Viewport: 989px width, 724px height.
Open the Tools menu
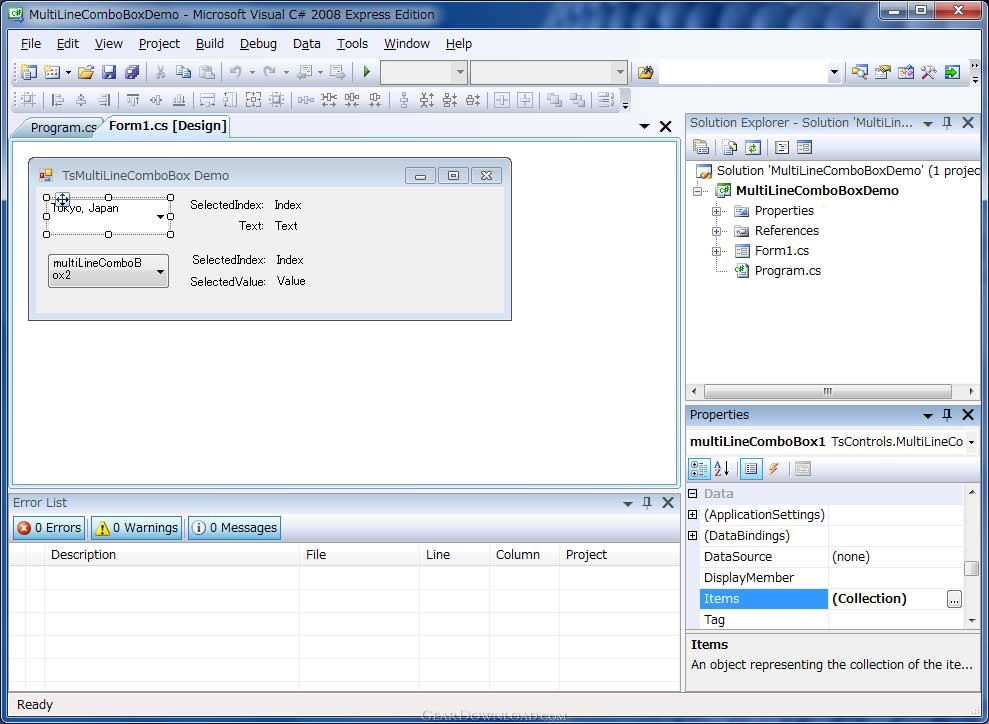(352, 44)
